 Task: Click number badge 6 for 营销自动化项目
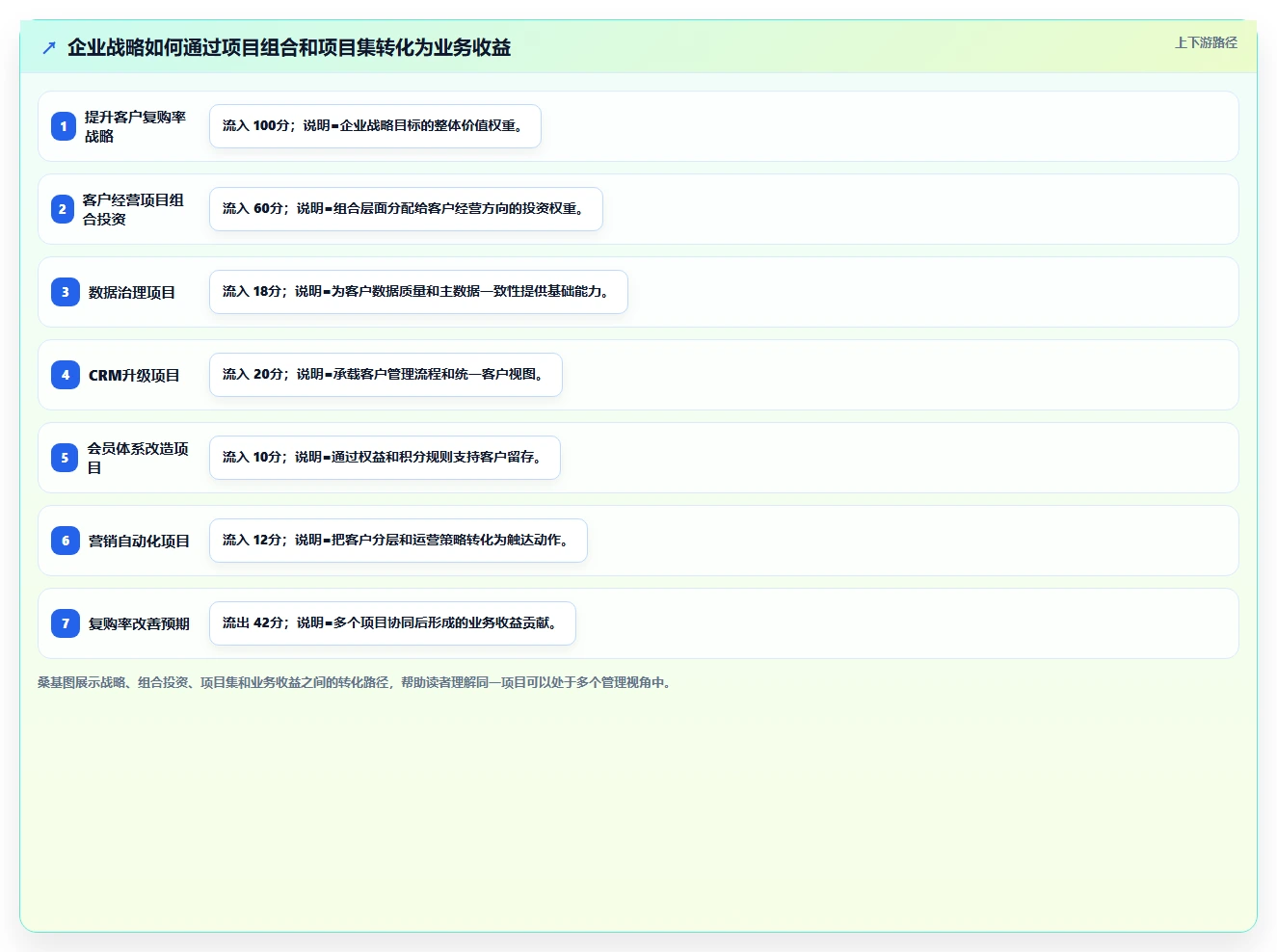(x=66, y=541)
